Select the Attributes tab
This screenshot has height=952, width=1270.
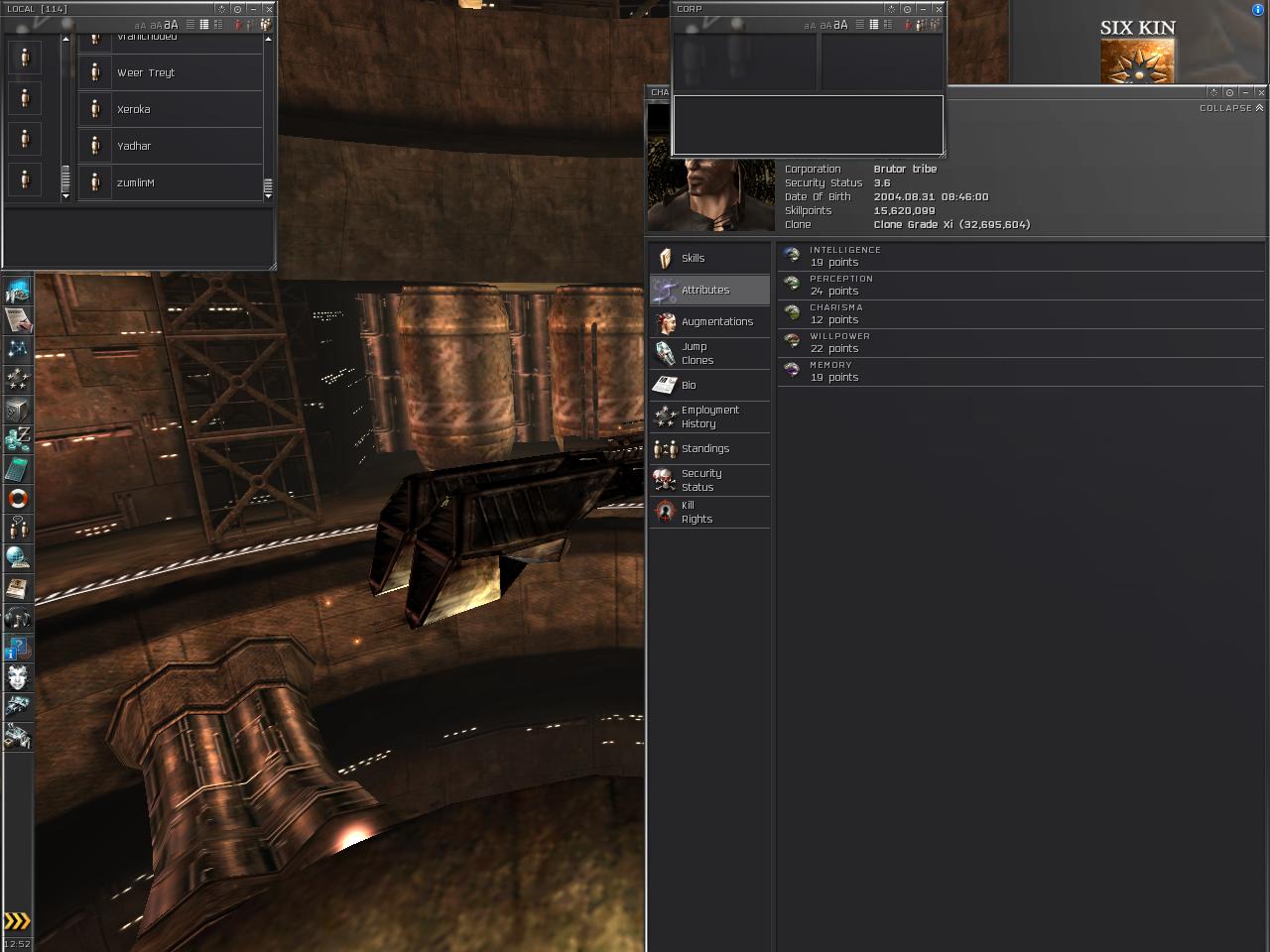[x=709, y=290]
